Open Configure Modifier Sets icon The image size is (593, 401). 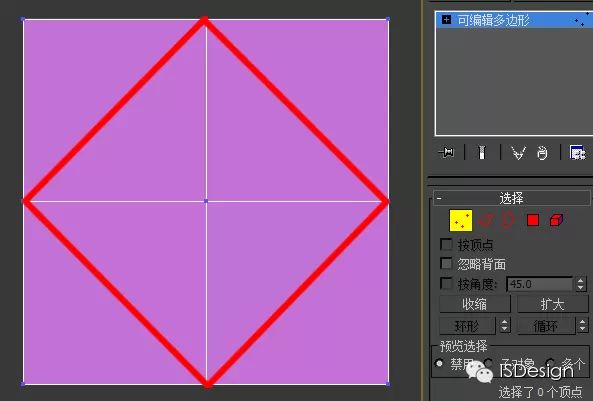[577, 153]
